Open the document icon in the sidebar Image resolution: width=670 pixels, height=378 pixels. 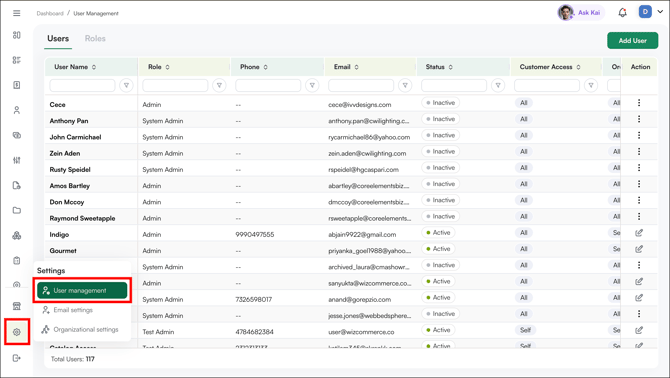click(x=17, y=85)
